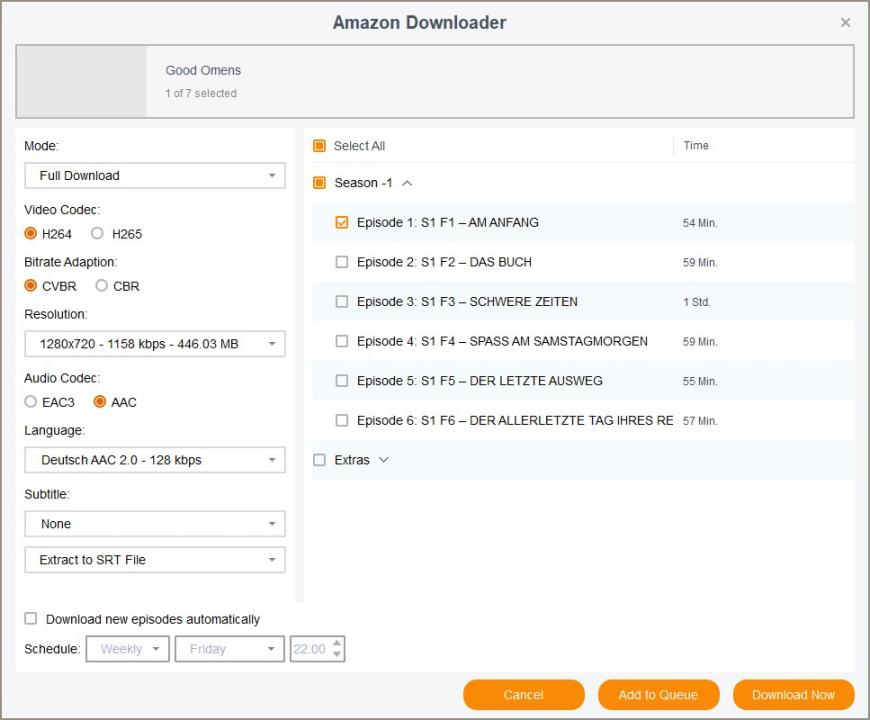Enable Download new episodes automatically
The width and height of the screenshot is (870, 720).
(31, 619)
